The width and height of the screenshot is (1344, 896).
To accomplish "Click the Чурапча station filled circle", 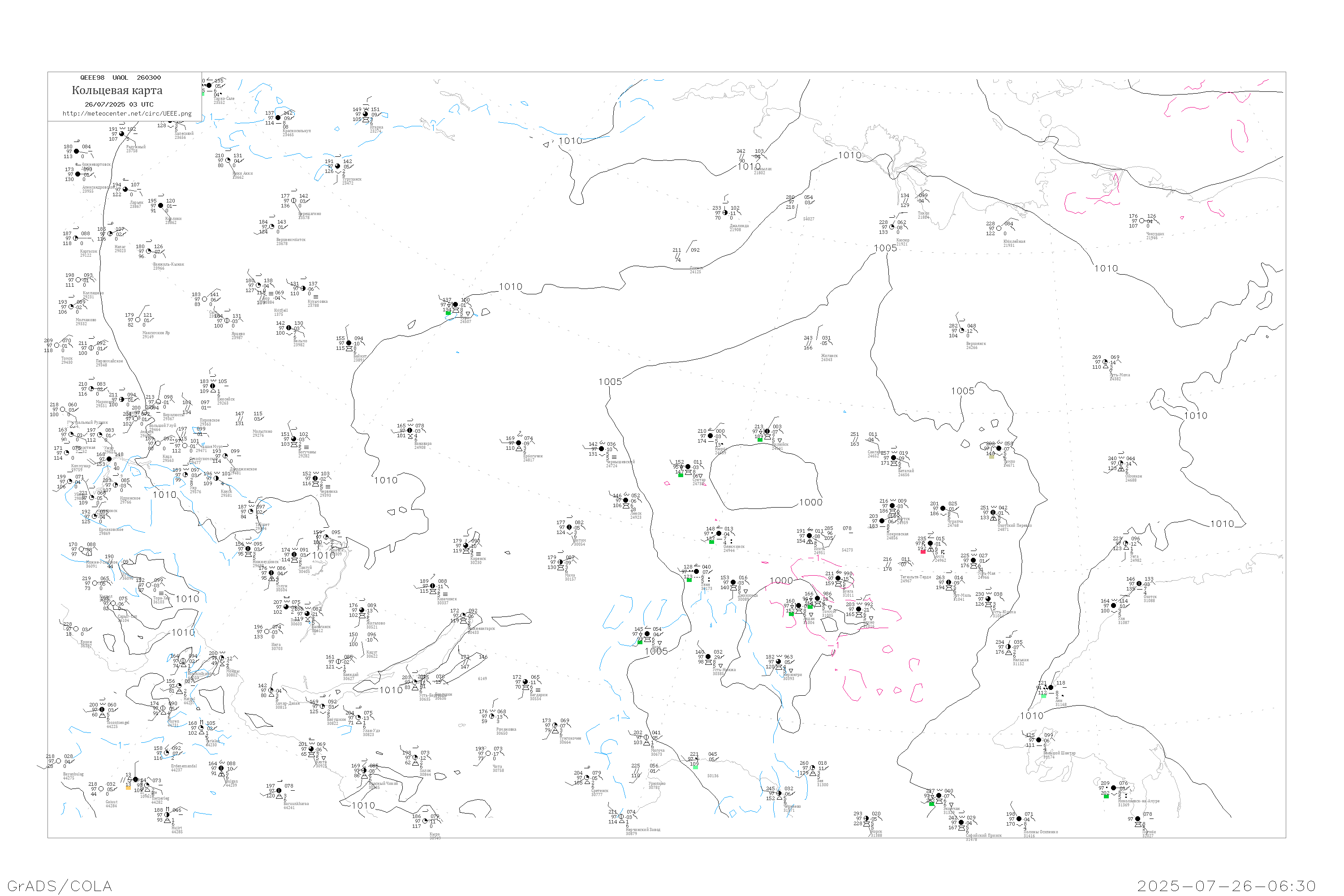I will 943,508.
